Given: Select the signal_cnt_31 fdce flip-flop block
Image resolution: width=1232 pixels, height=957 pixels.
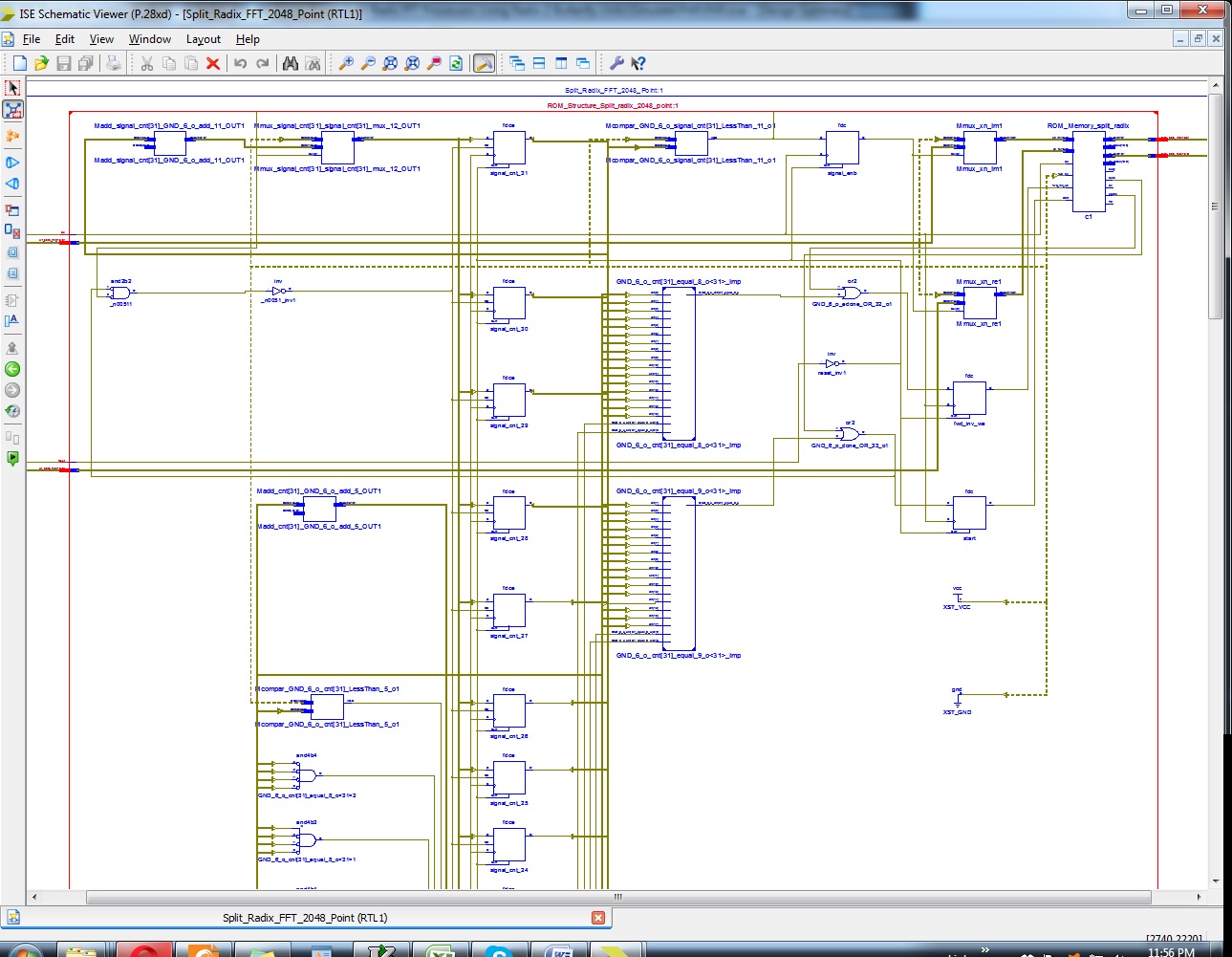Looking at the screenshot, I should 508,148.
